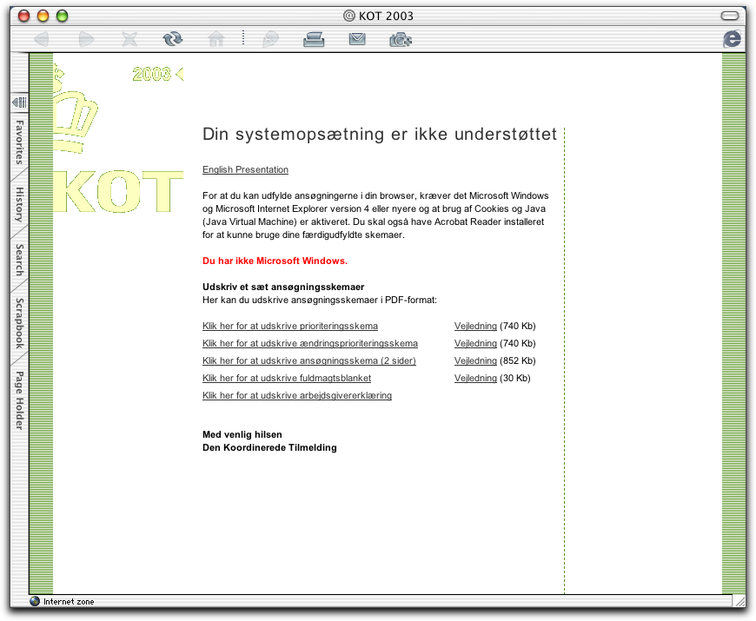Click the Internet Explorer logo icon
The width and height of the screenshot is (756, 621).
732,39
